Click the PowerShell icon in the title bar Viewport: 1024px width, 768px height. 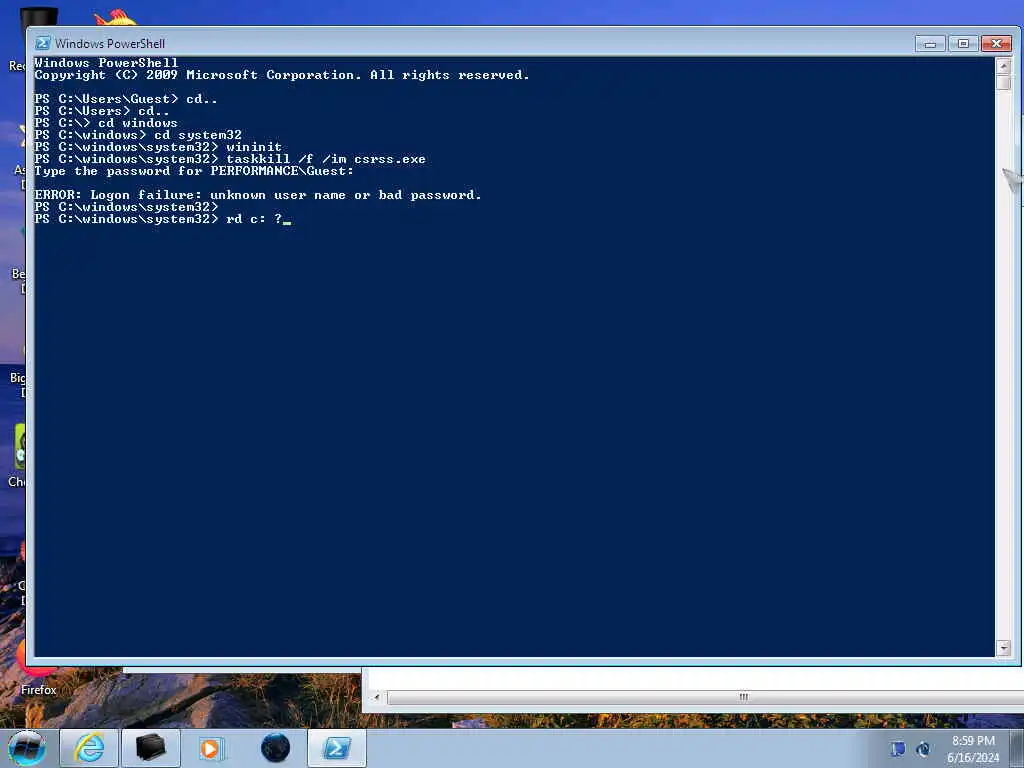[42, 43]
